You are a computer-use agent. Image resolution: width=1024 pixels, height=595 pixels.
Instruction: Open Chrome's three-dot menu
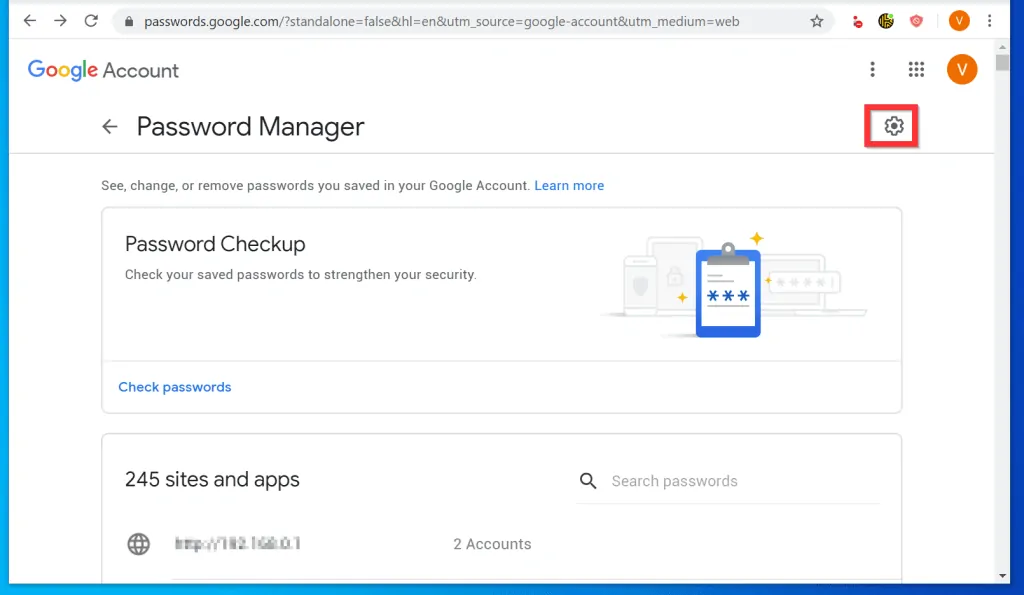(x=990, y=21)
